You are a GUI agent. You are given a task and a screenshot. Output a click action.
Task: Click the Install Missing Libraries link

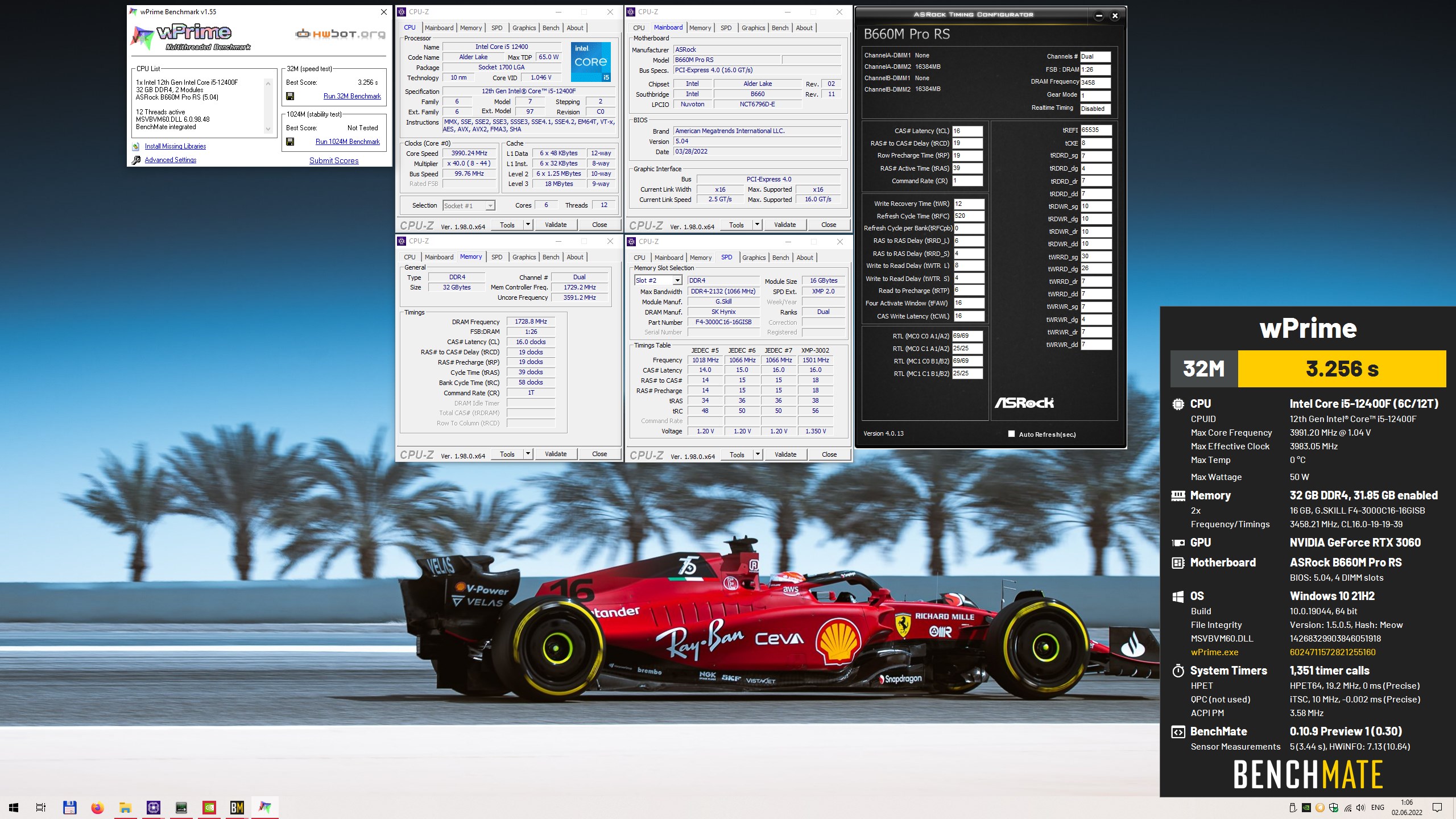pyautogui.click(x=175, y=146)
